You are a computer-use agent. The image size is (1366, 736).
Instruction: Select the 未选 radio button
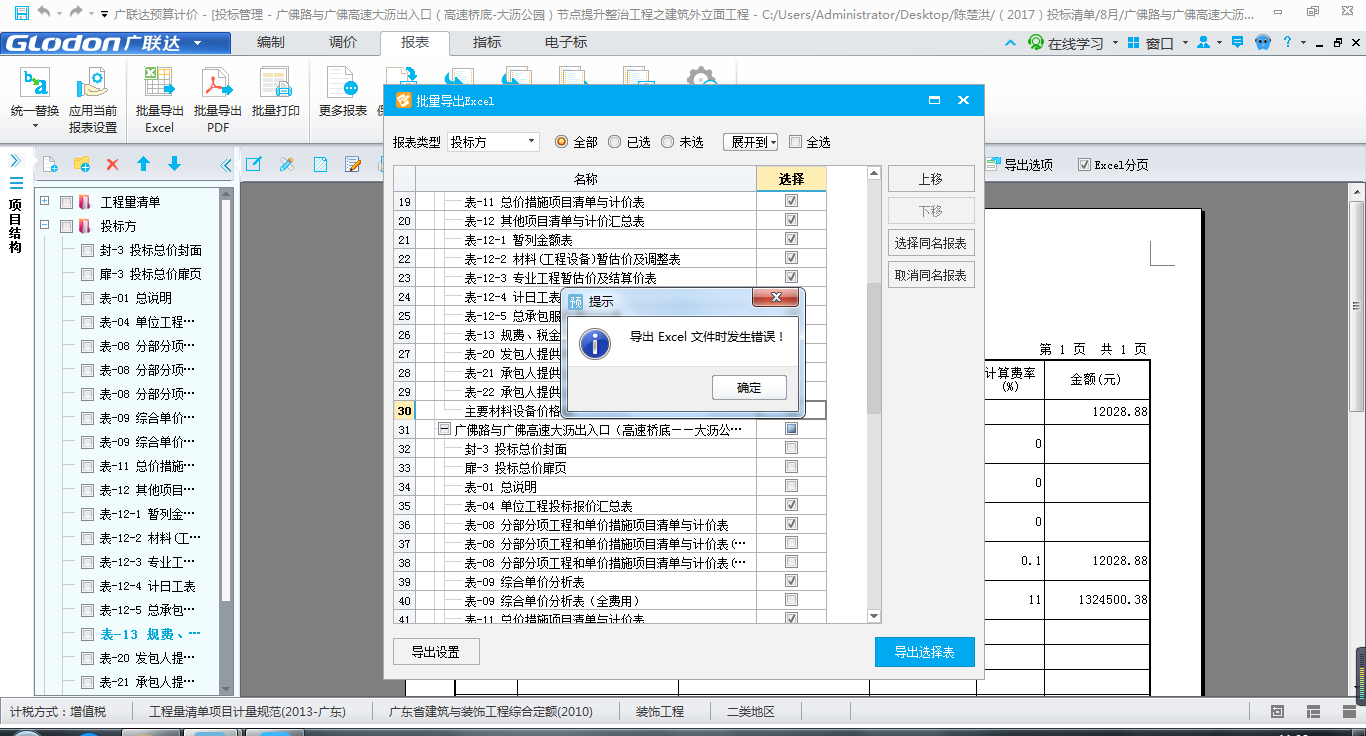tap(668, 142)
